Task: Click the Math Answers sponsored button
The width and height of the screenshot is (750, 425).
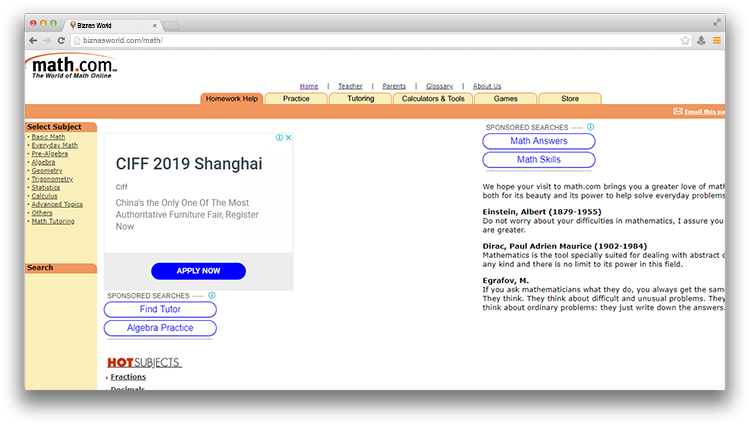Action: click(538, 141)
